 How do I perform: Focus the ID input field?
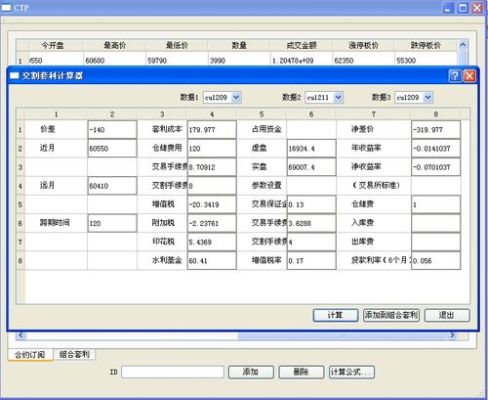[173, 372]
